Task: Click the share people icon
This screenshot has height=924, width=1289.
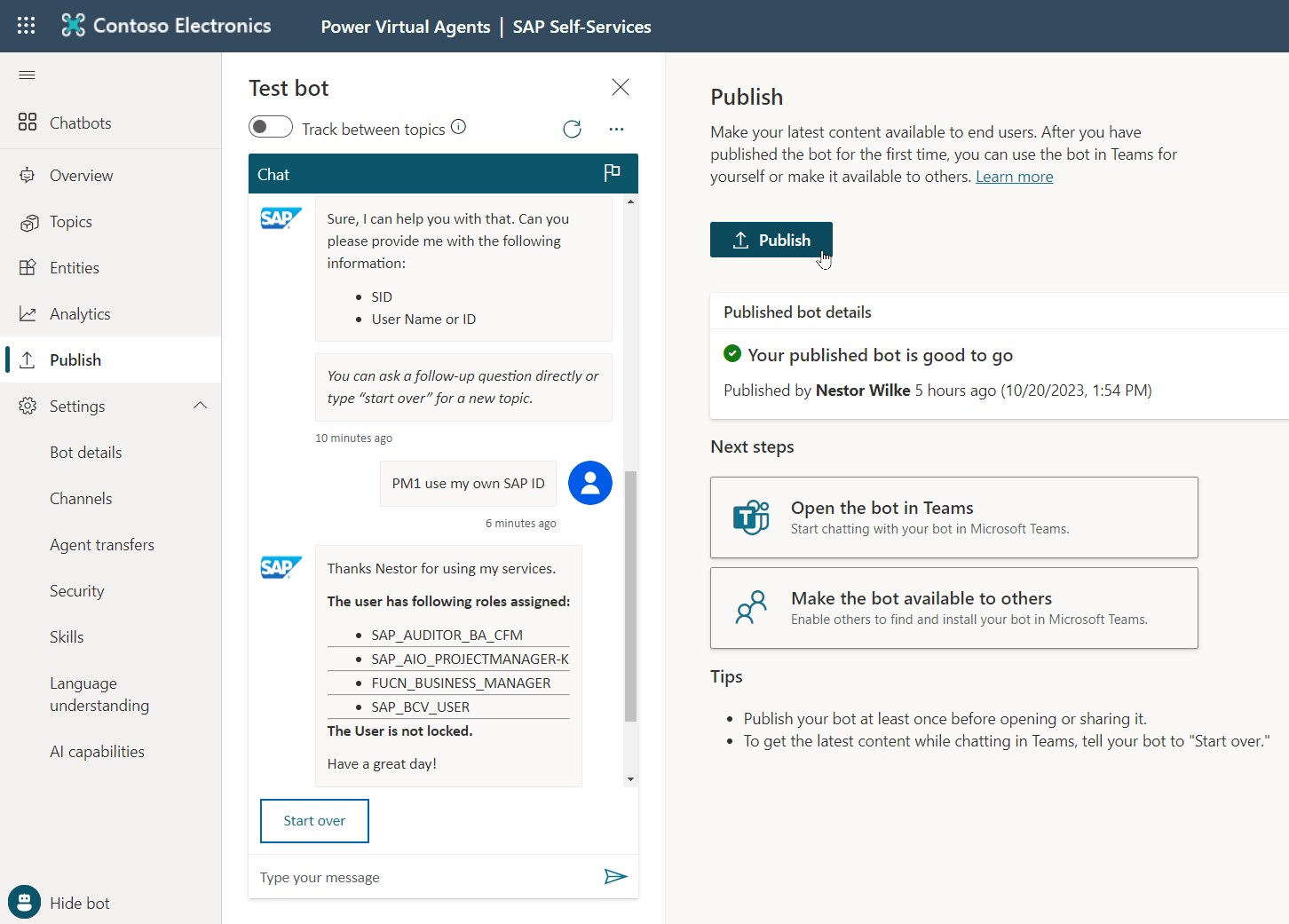Action: coord(751,608)
